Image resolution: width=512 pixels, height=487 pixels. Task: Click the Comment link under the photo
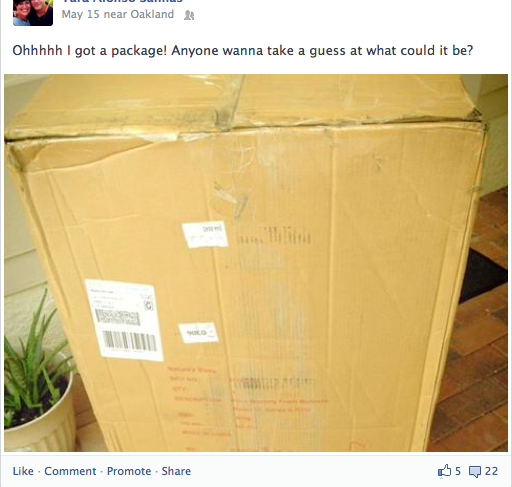[x=70, y=471]
